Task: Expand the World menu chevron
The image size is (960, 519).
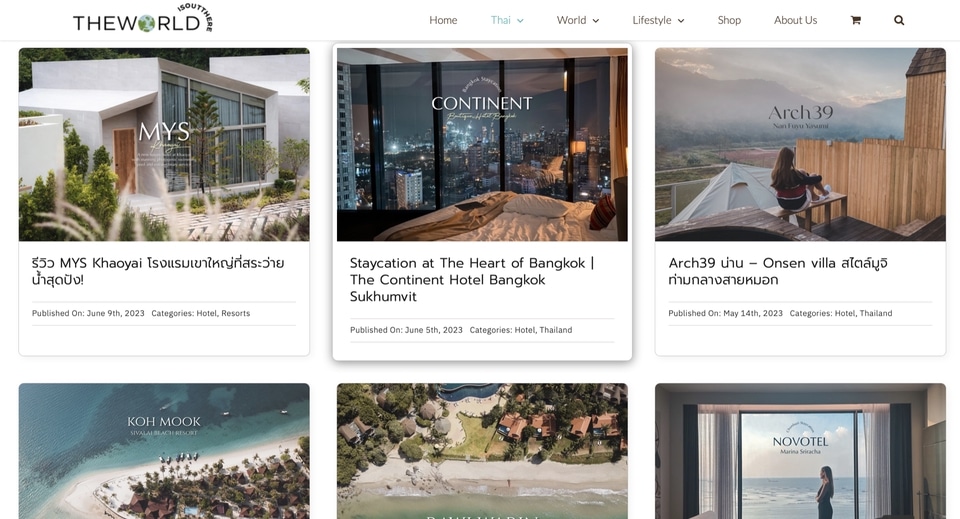Action: point(596,21)
